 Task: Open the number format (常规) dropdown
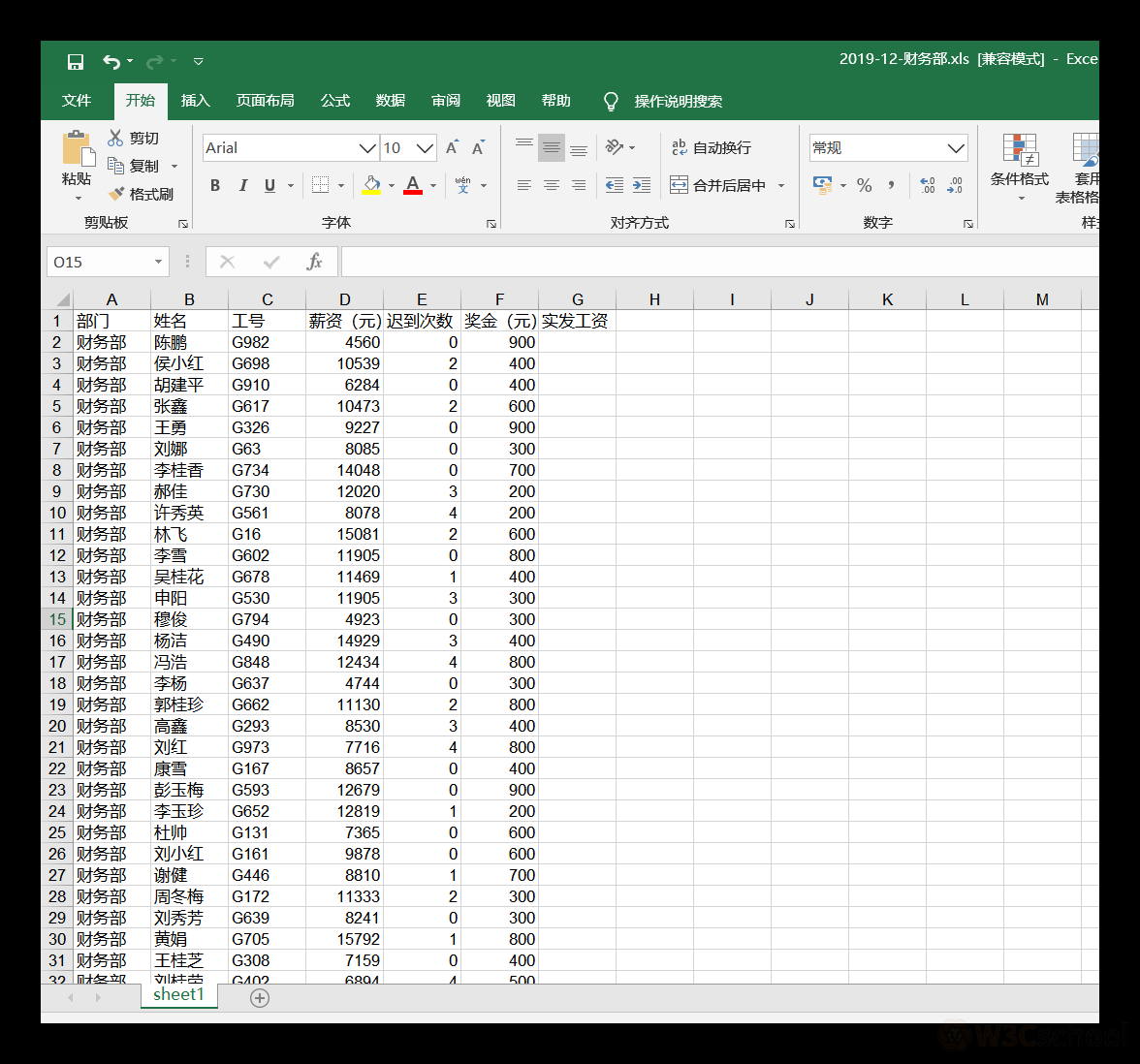[x=956, y=148]
